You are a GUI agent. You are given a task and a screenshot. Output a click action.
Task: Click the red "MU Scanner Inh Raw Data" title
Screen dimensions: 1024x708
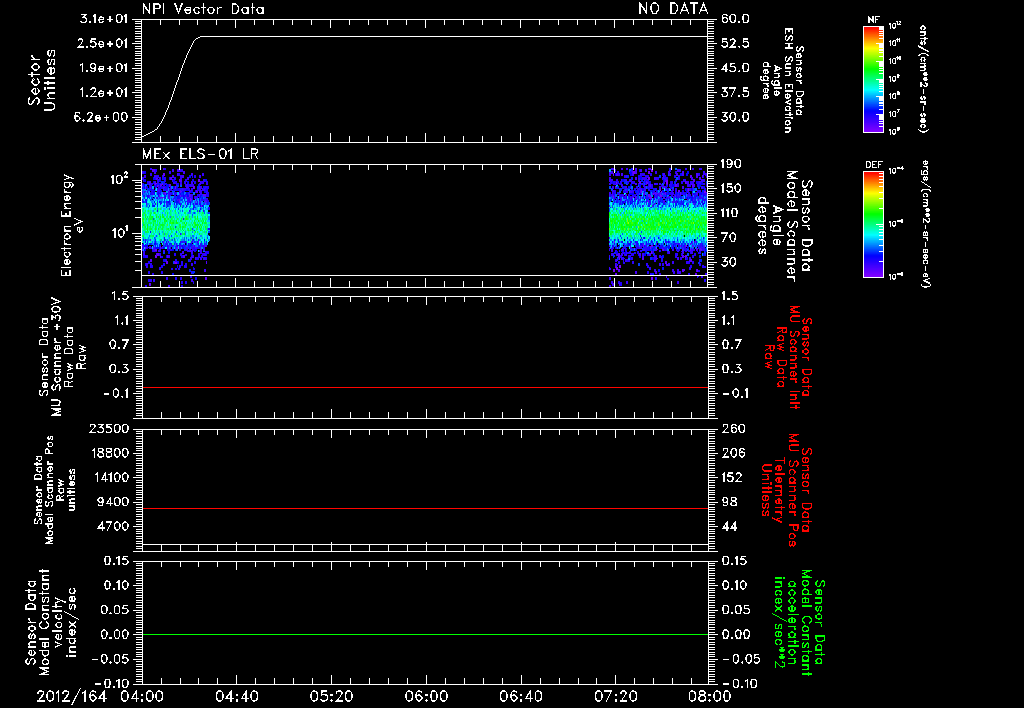[x=788, y=357]
